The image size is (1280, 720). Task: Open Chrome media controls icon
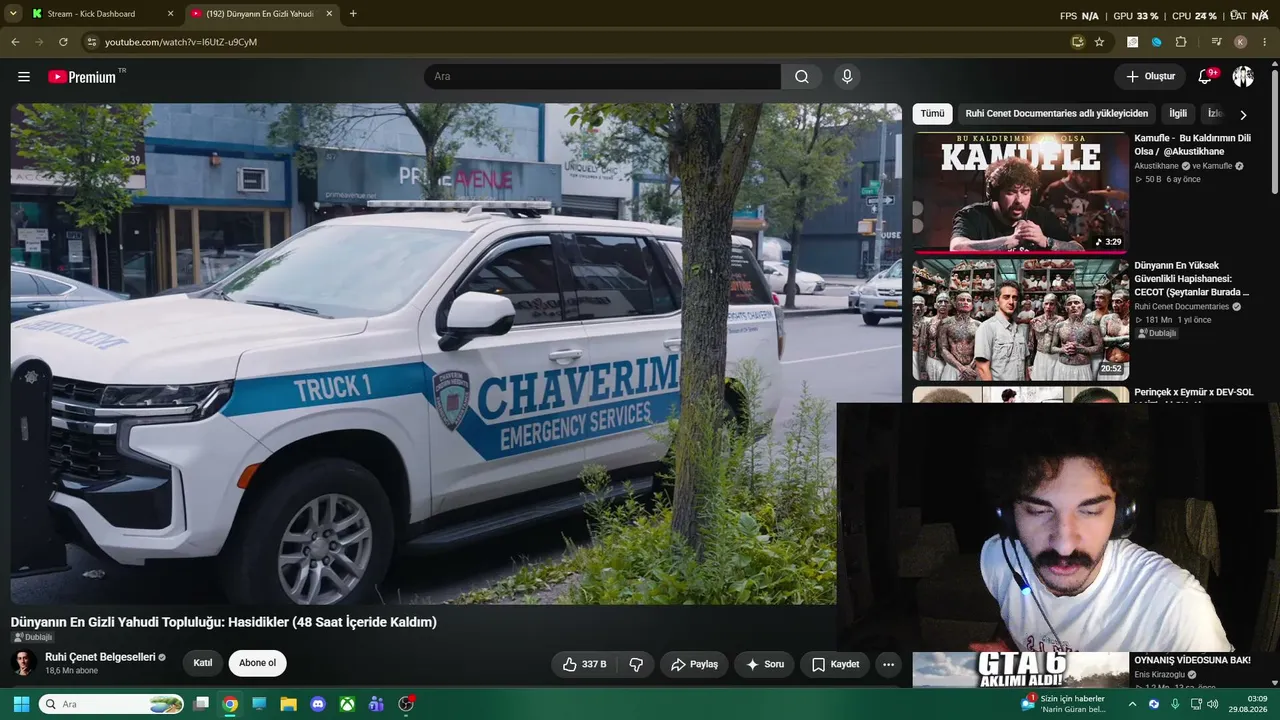1217,42
